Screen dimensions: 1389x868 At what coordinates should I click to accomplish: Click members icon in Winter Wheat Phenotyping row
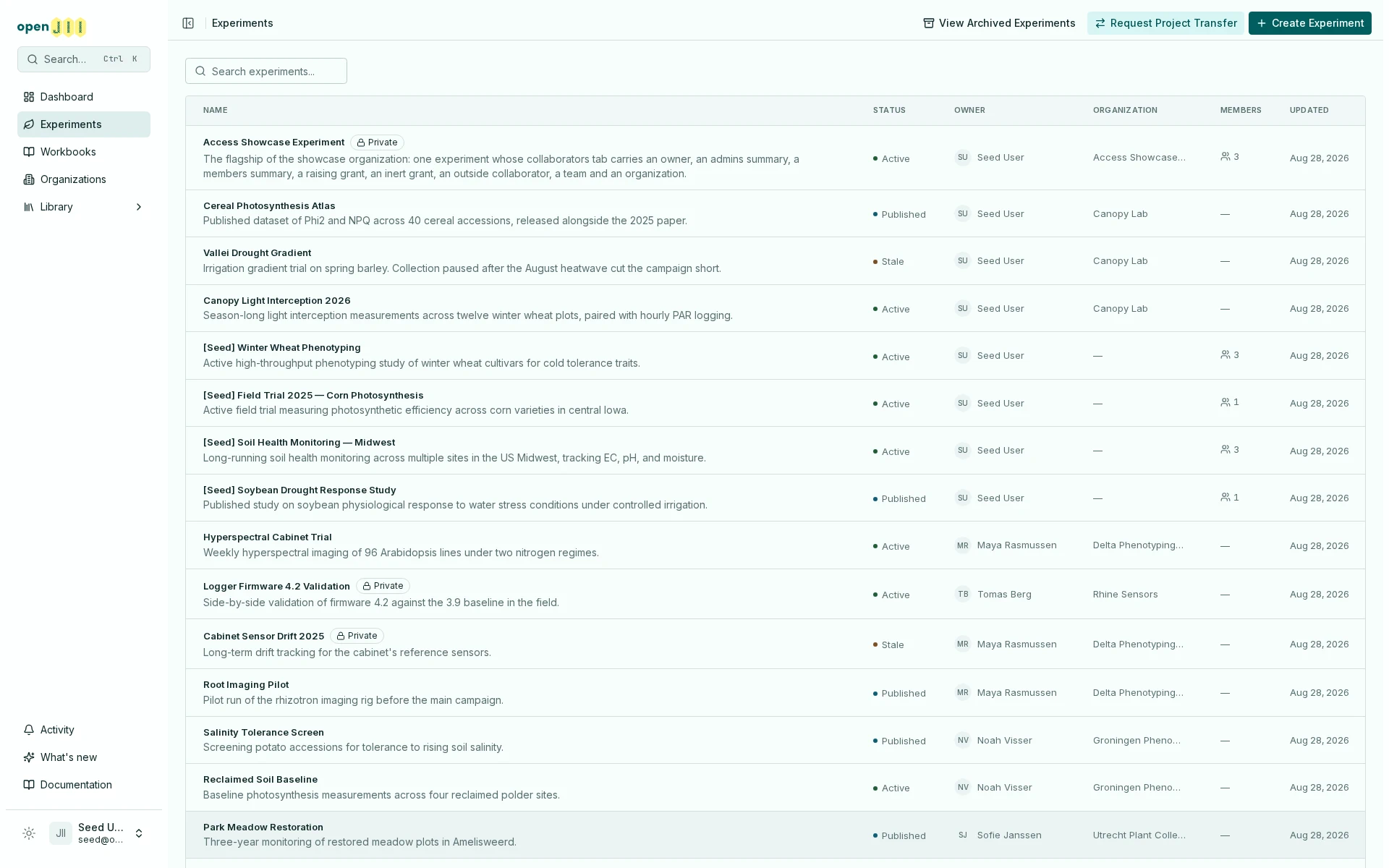coord(1226,354)
